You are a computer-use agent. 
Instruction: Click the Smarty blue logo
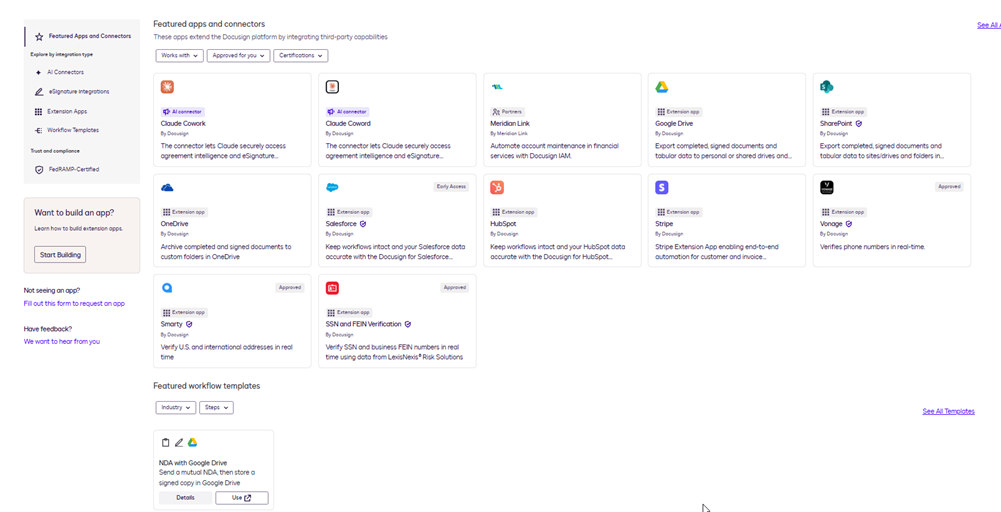167,288
